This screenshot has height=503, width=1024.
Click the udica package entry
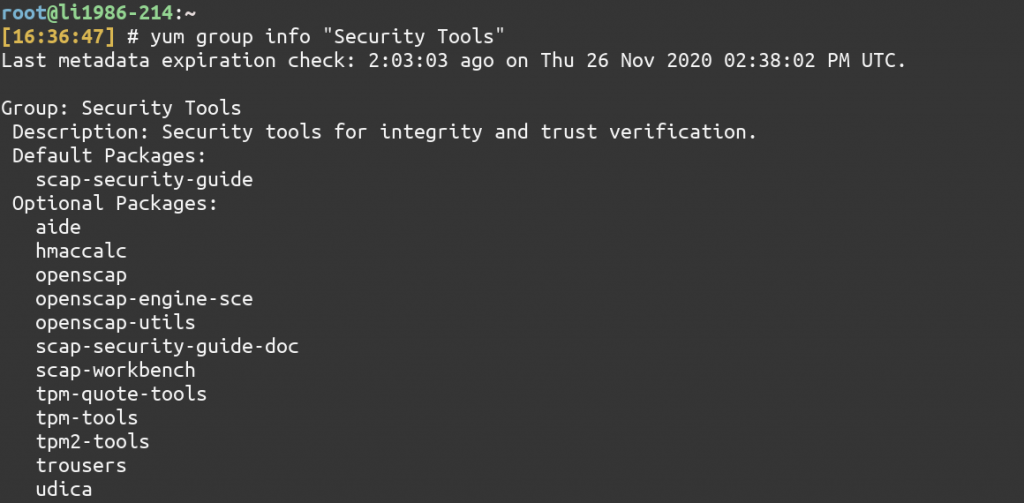[x=64, y=489]
